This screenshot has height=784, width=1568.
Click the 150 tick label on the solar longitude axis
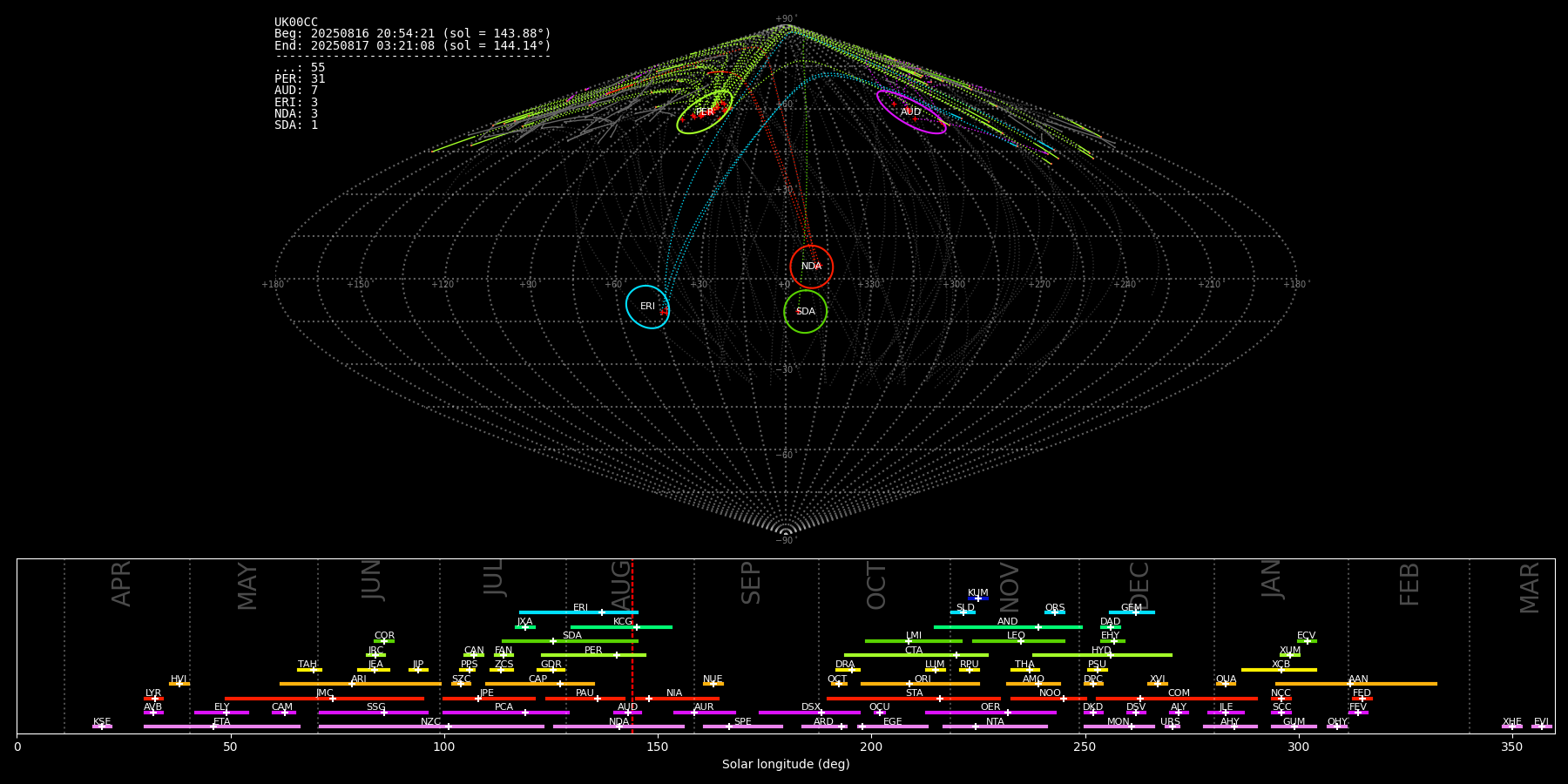[x=658, y=747]
